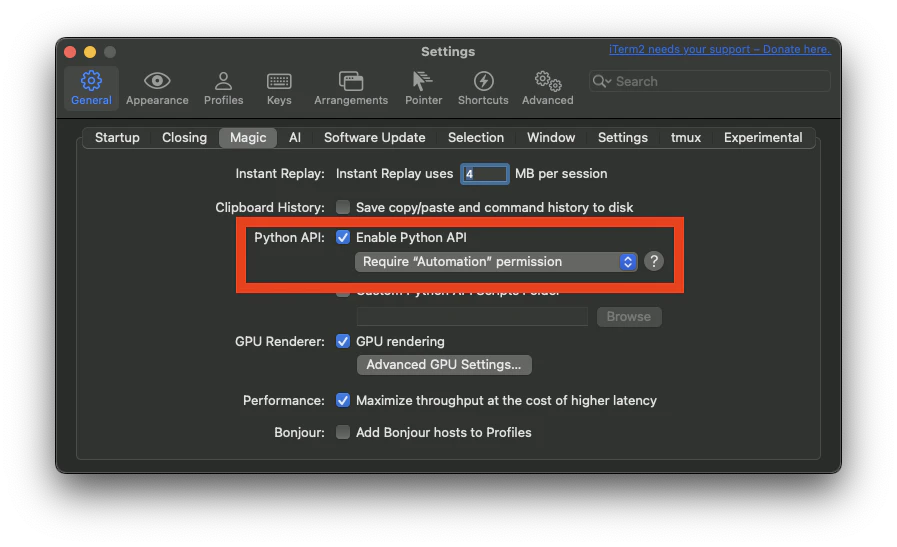Image resolution: width=897 pixels, height=547 pixels.
Task: Open the Shortcuts lightning icon
Action: pos(483,81)
